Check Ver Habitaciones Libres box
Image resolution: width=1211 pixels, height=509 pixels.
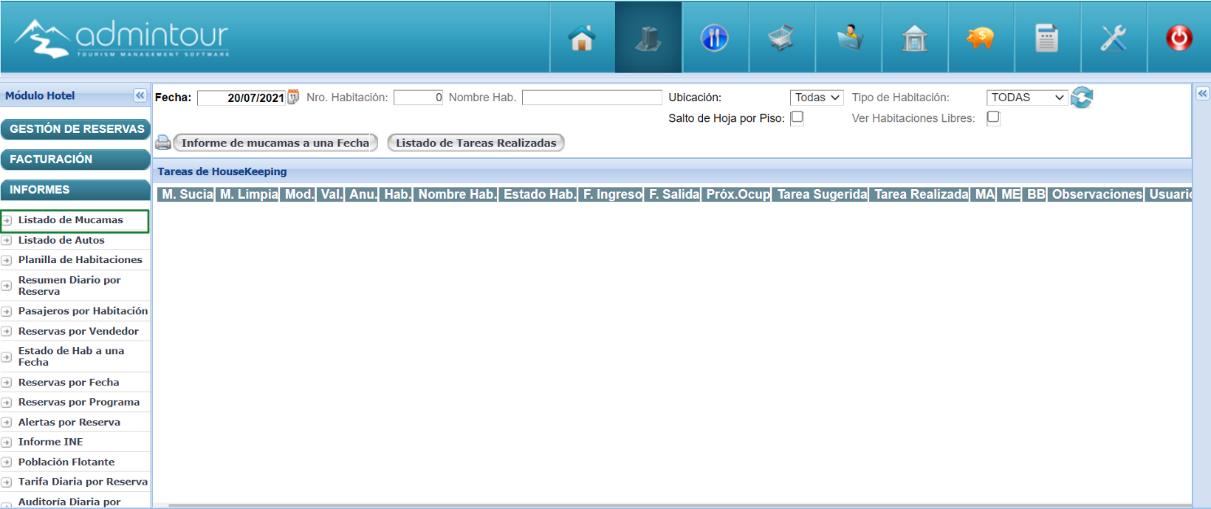click(x=993, y=117)
